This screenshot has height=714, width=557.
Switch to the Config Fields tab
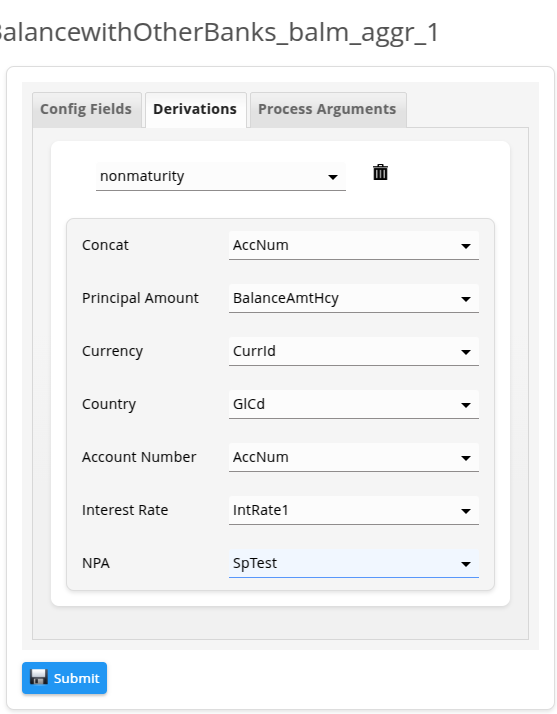click(x=87, y=109)
